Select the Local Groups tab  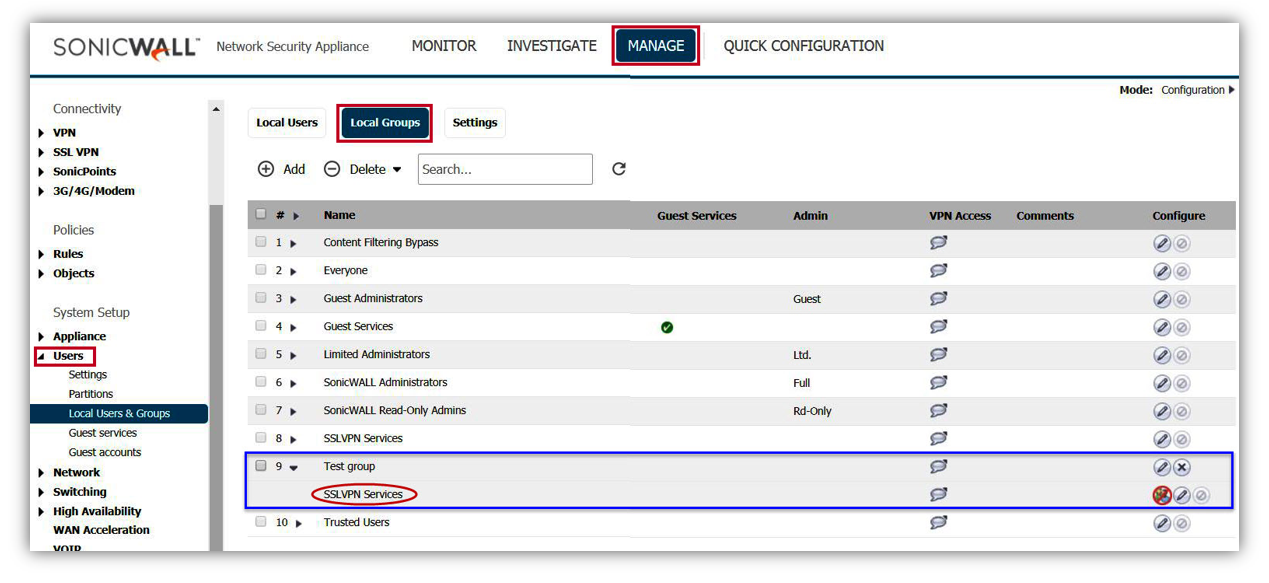coord(385,123)
